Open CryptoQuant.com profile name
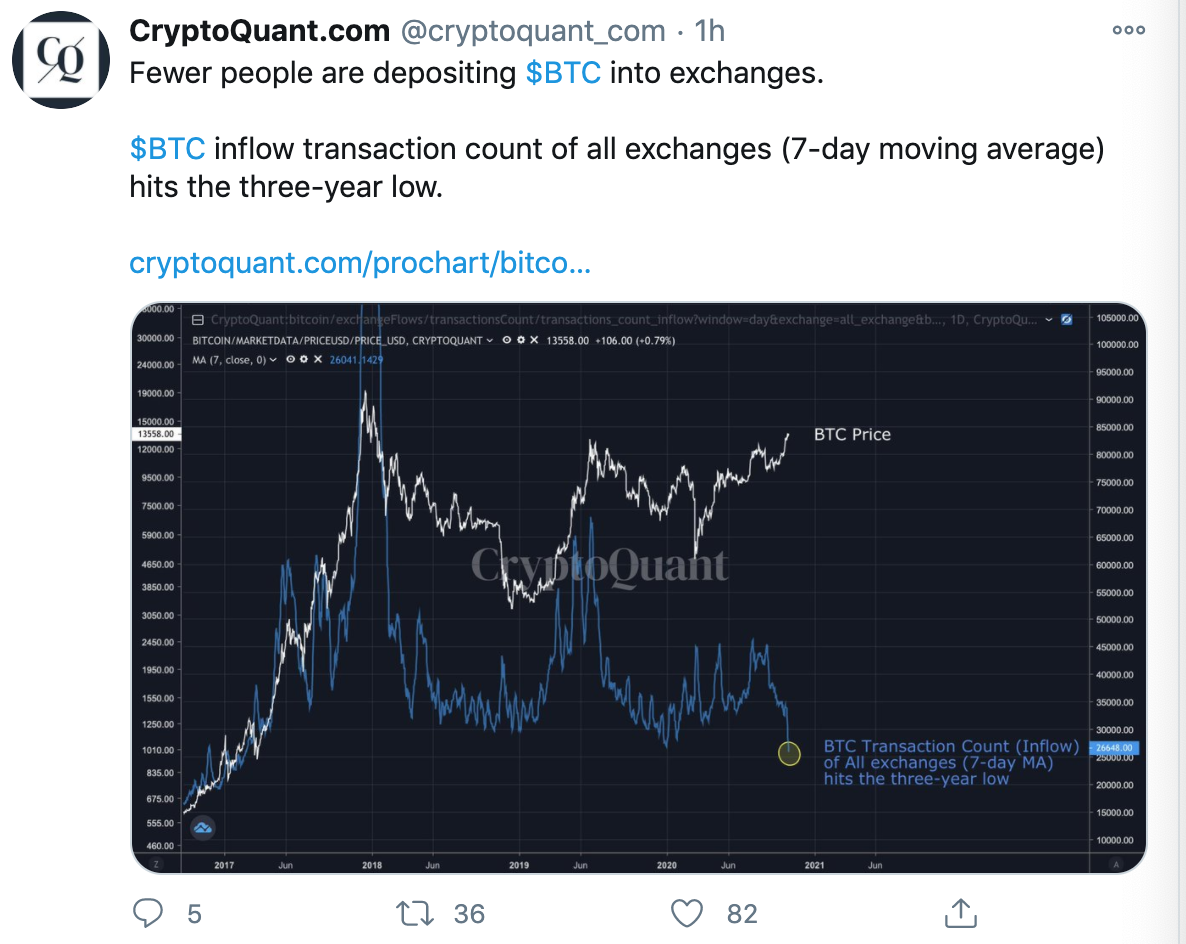The image size is (1186, 944). [x=259, y=31]
